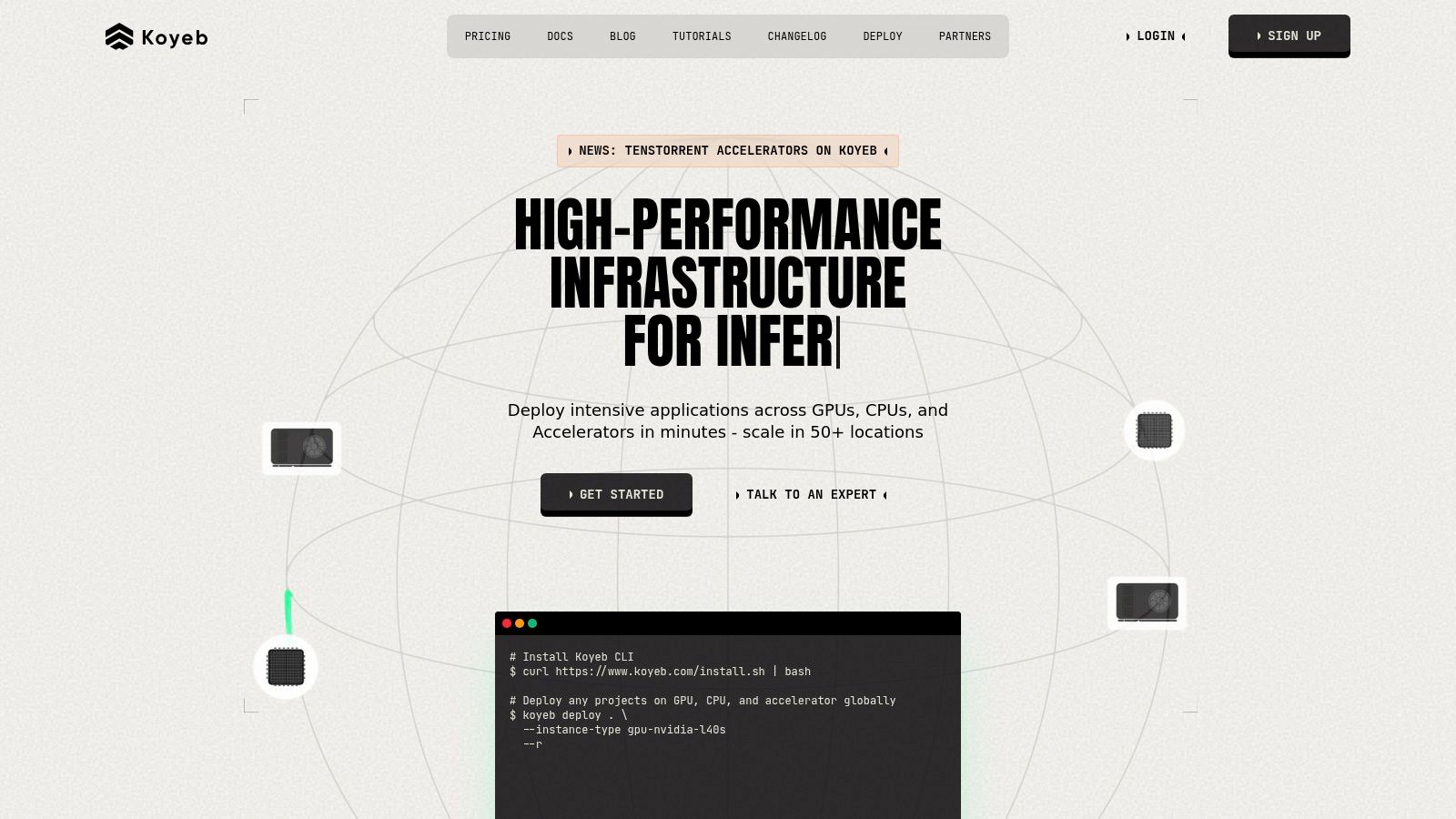Image resolution: width=1456 pixels, height=819 pixels.
Task: Click the "# Deploy any projects" comment line
Action: click(x=703, y=701)
